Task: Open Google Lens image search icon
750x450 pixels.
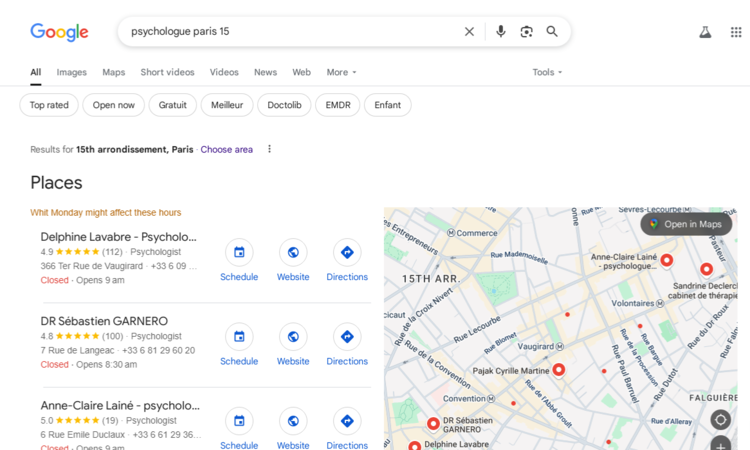Action: (526, 32)
